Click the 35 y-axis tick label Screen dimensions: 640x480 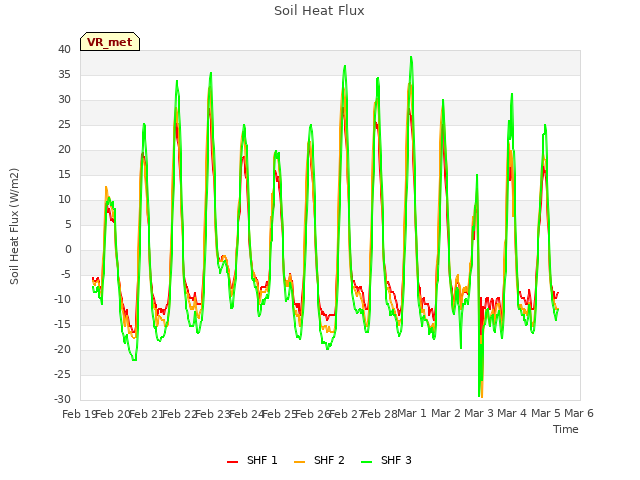tap(64, 75)
